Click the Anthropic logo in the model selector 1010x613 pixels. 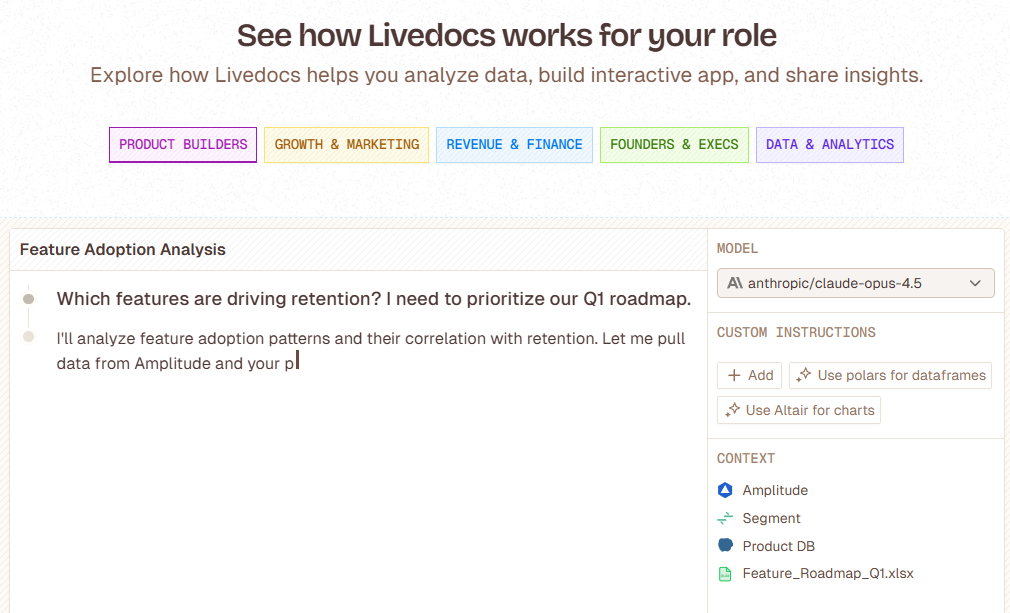click(x=735, y=283)
